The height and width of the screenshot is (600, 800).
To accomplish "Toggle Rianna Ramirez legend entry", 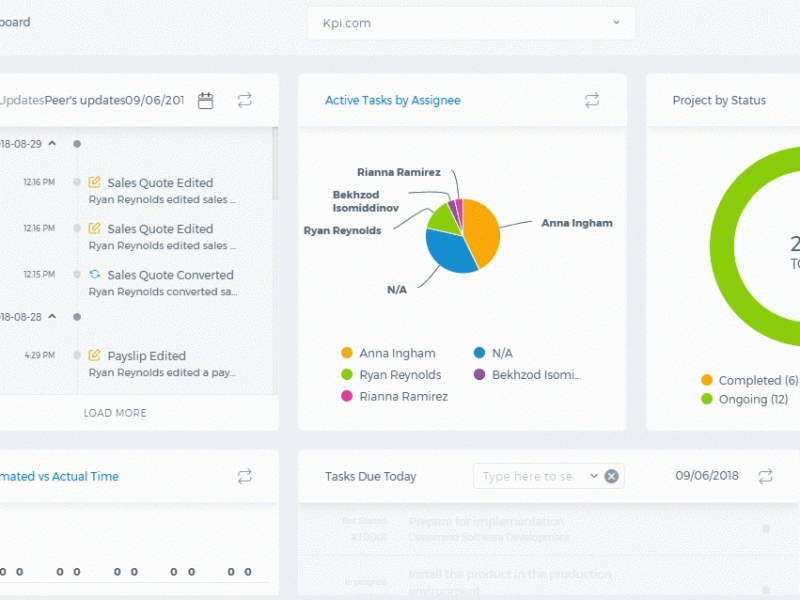I will point(394,396).
